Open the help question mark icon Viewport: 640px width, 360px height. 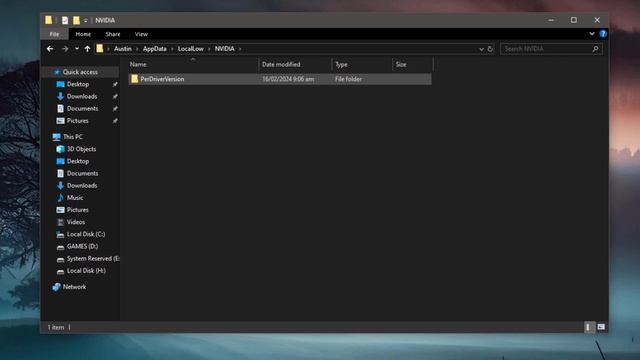[x=603, y=34]
